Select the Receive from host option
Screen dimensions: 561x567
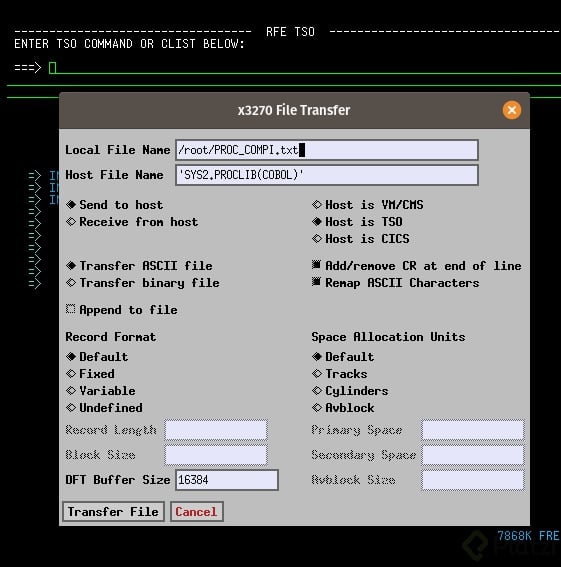click(132, 222)
